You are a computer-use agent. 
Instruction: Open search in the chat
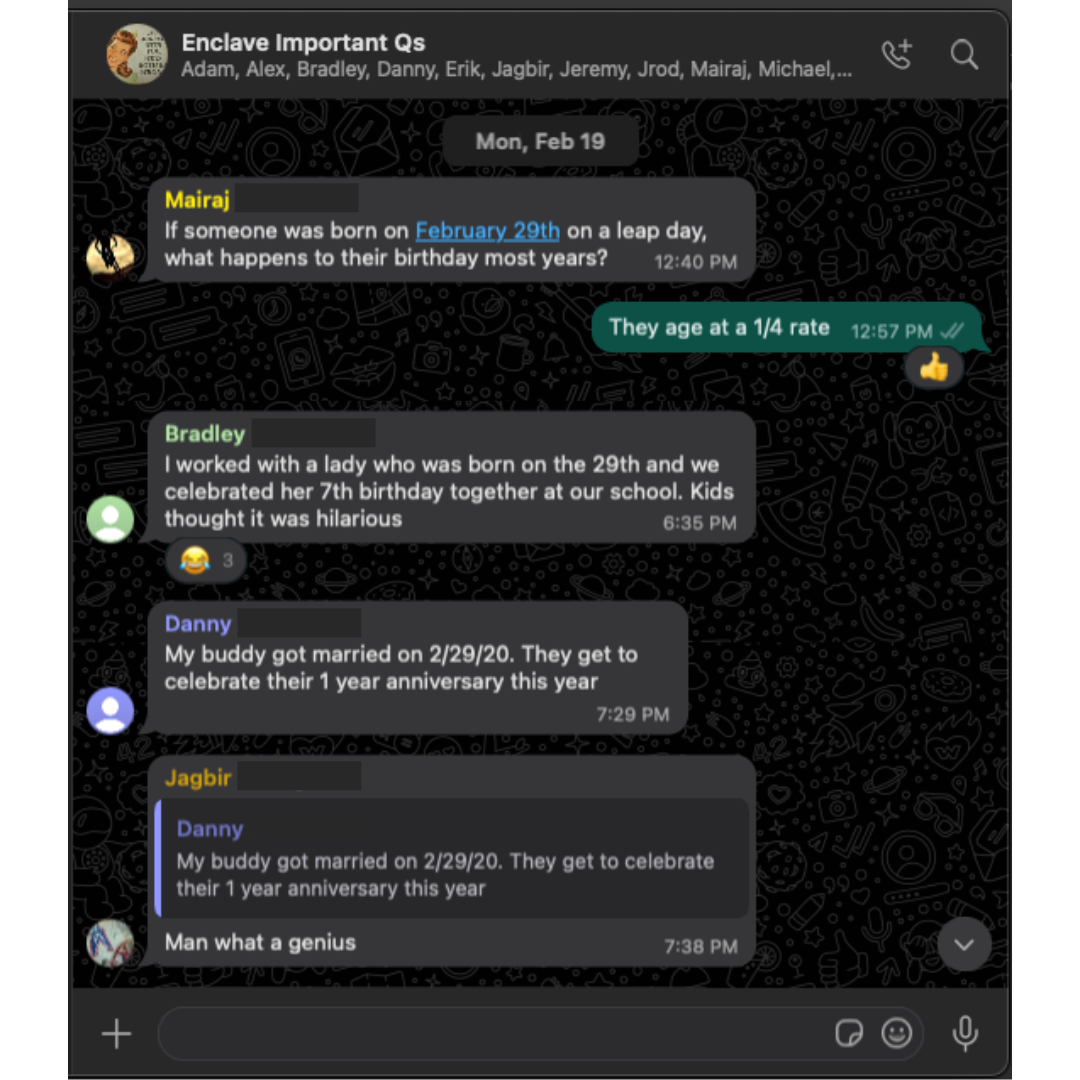[964, 54]
